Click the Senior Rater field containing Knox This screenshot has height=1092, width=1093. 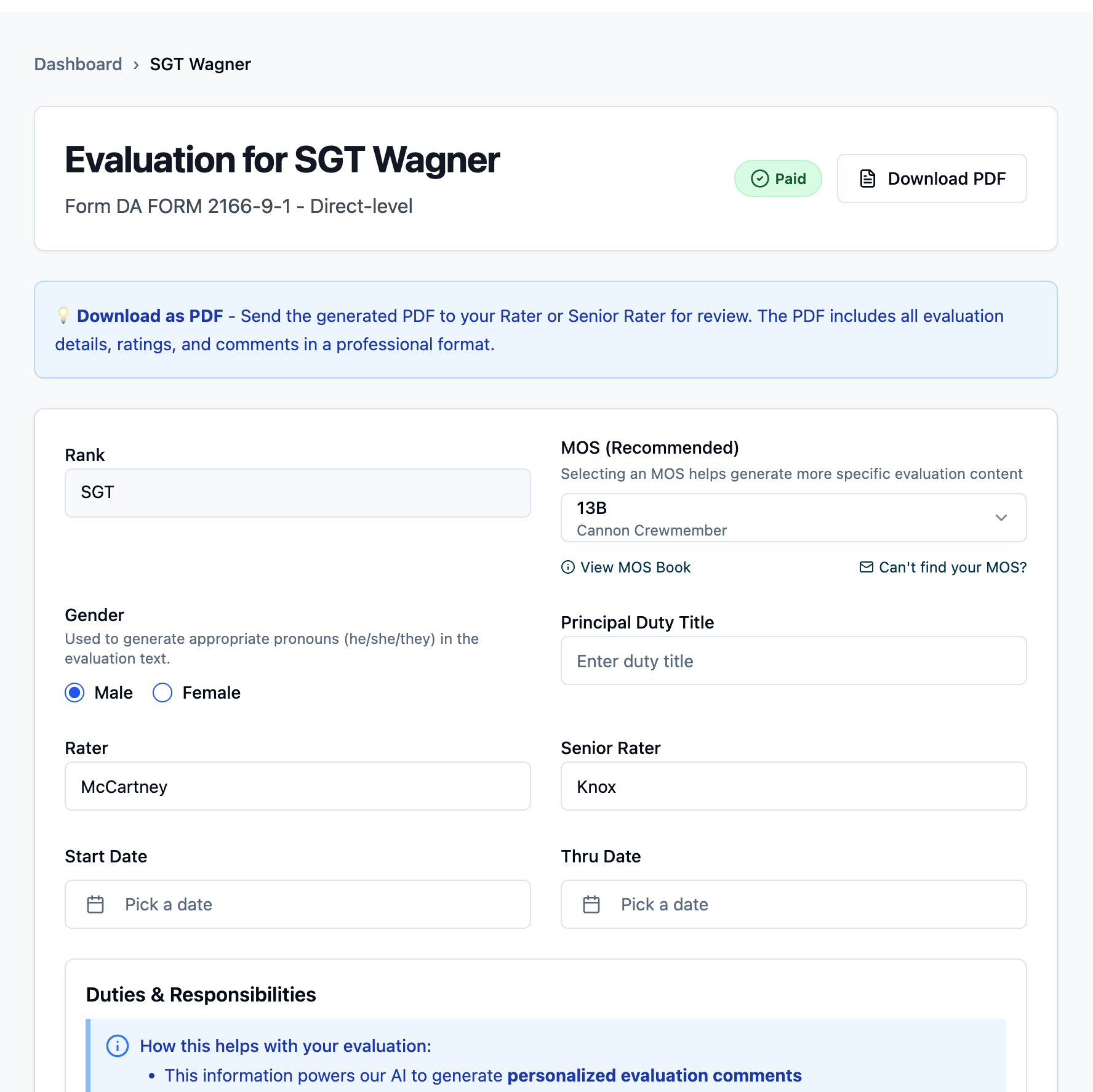click(793, 786)
